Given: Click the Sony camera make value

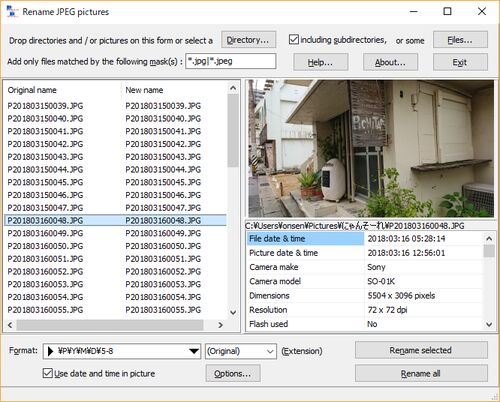Looking at the screenshot, I should click(376, 267).
